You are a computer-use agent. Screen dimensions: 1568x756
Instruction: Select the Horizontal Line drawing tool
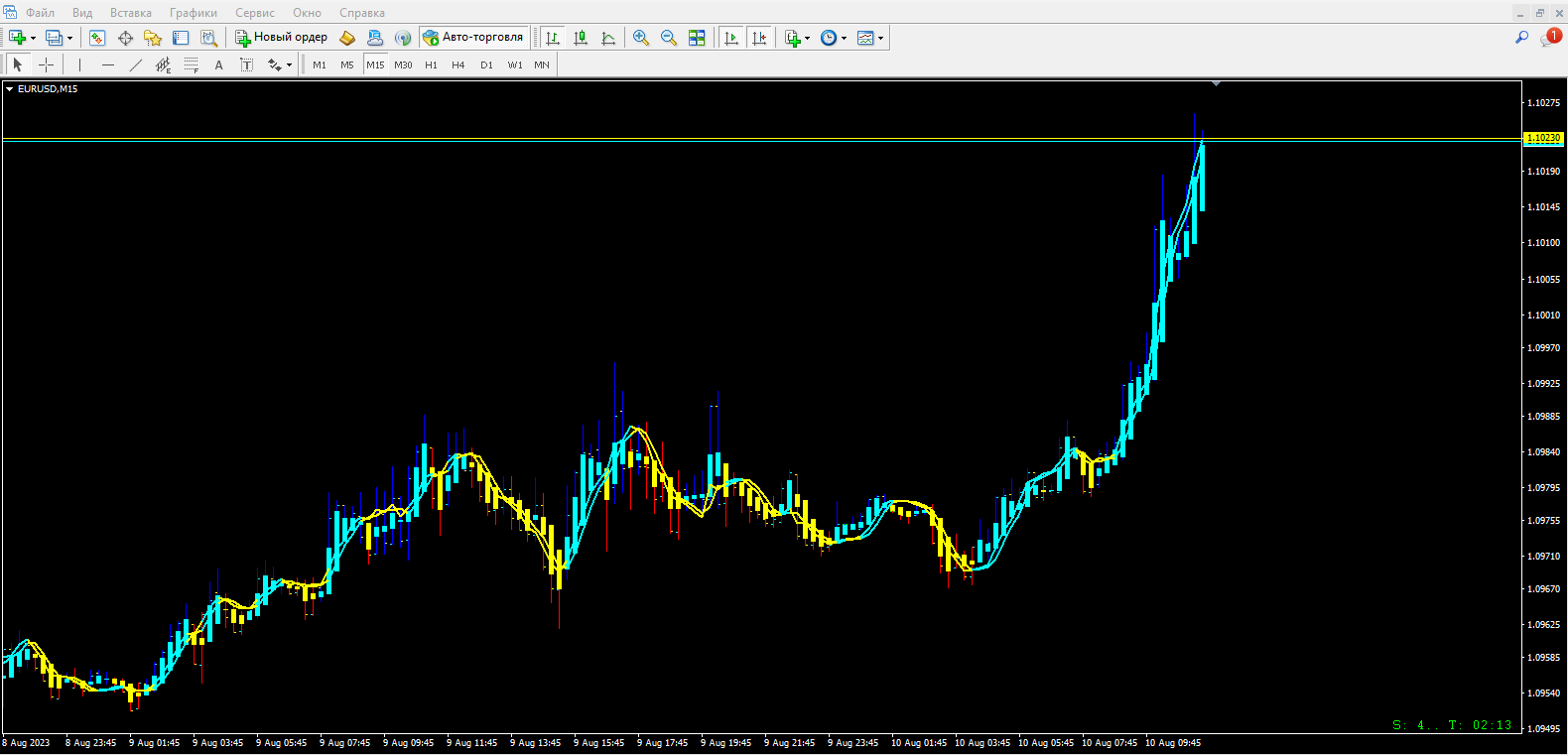pyautogui.click(x=108, y=64)
